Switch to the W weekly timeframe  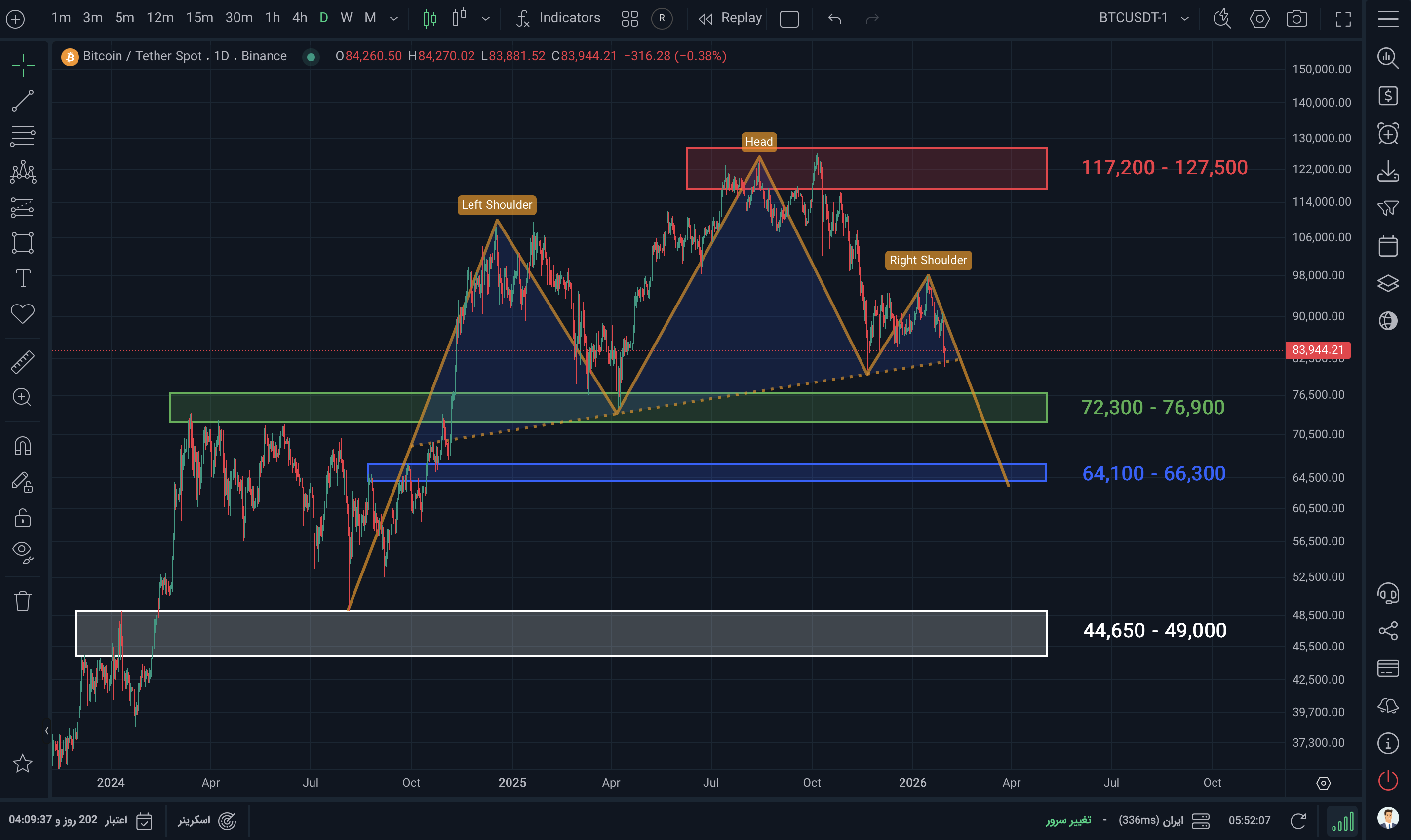(347, 18)
